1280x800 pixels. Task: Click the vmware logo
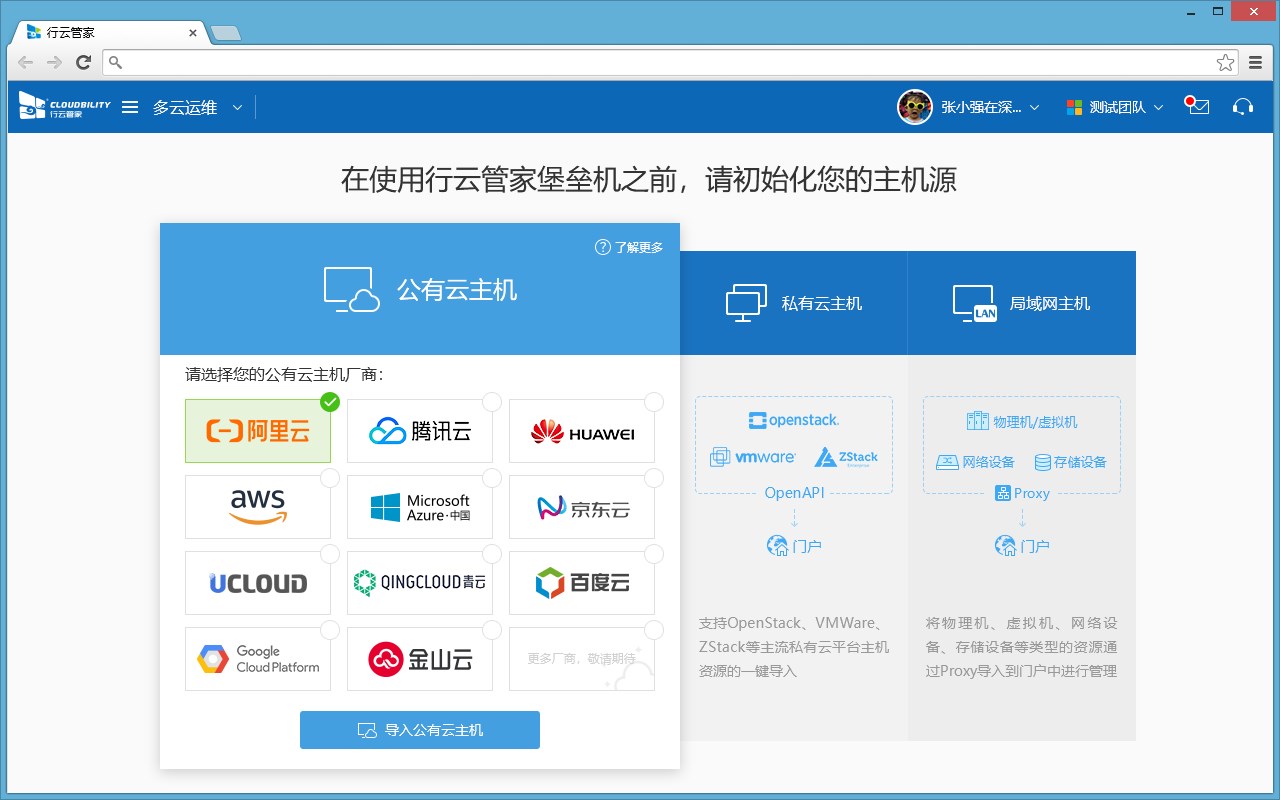(x=753, y=458)
